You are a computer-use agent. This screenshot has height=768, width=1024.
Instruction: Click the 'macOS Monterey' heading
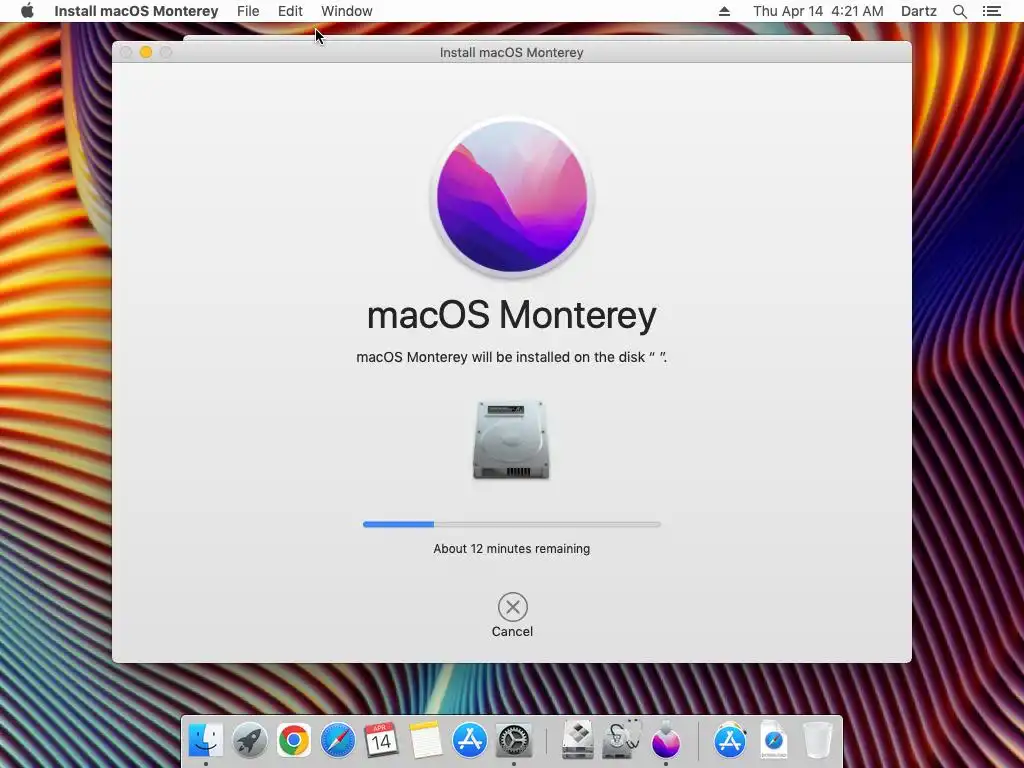tap(512, 315)
